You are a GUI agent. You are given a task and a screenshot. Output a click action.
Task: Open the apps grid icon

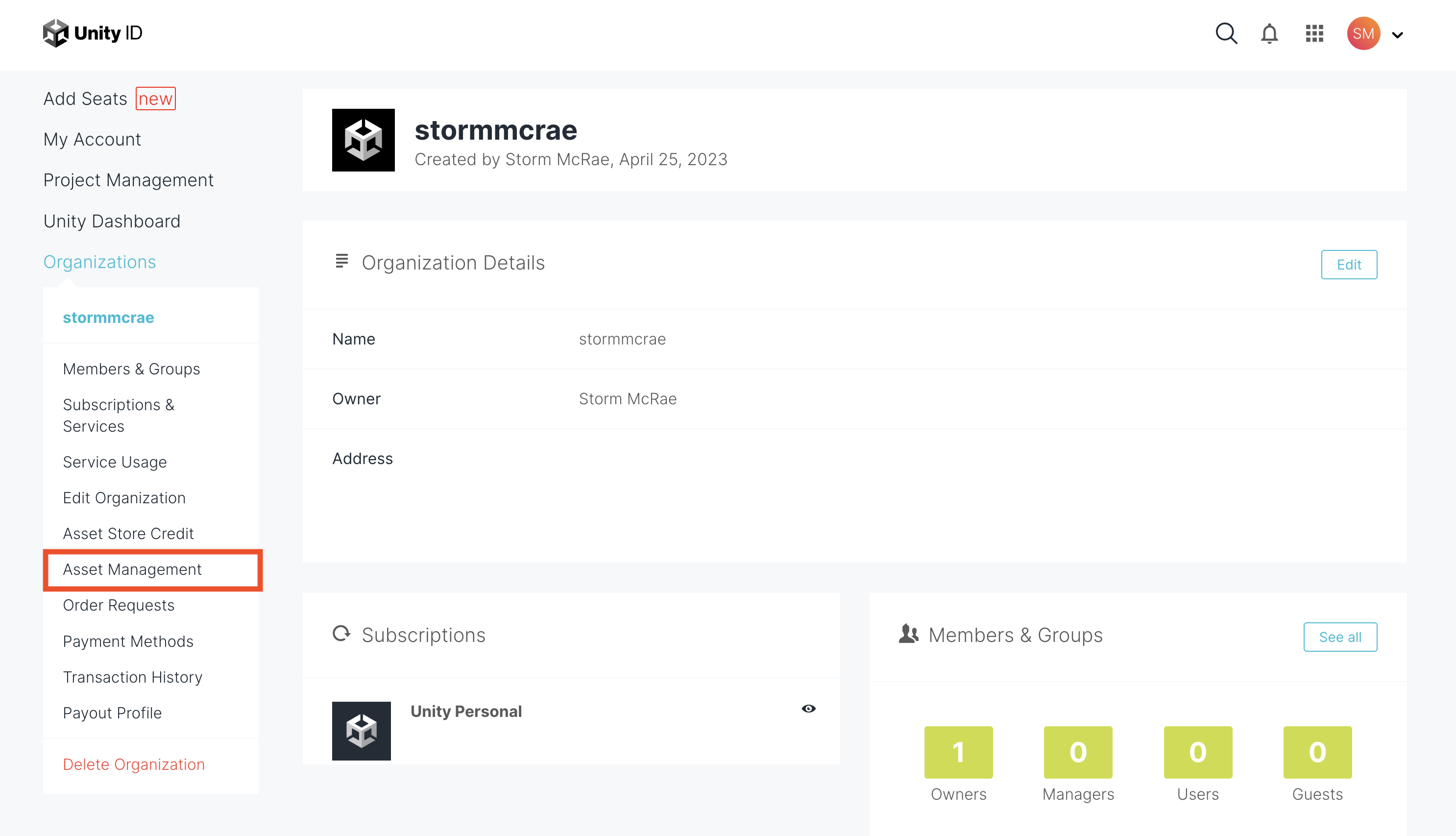click(1314, 33)
